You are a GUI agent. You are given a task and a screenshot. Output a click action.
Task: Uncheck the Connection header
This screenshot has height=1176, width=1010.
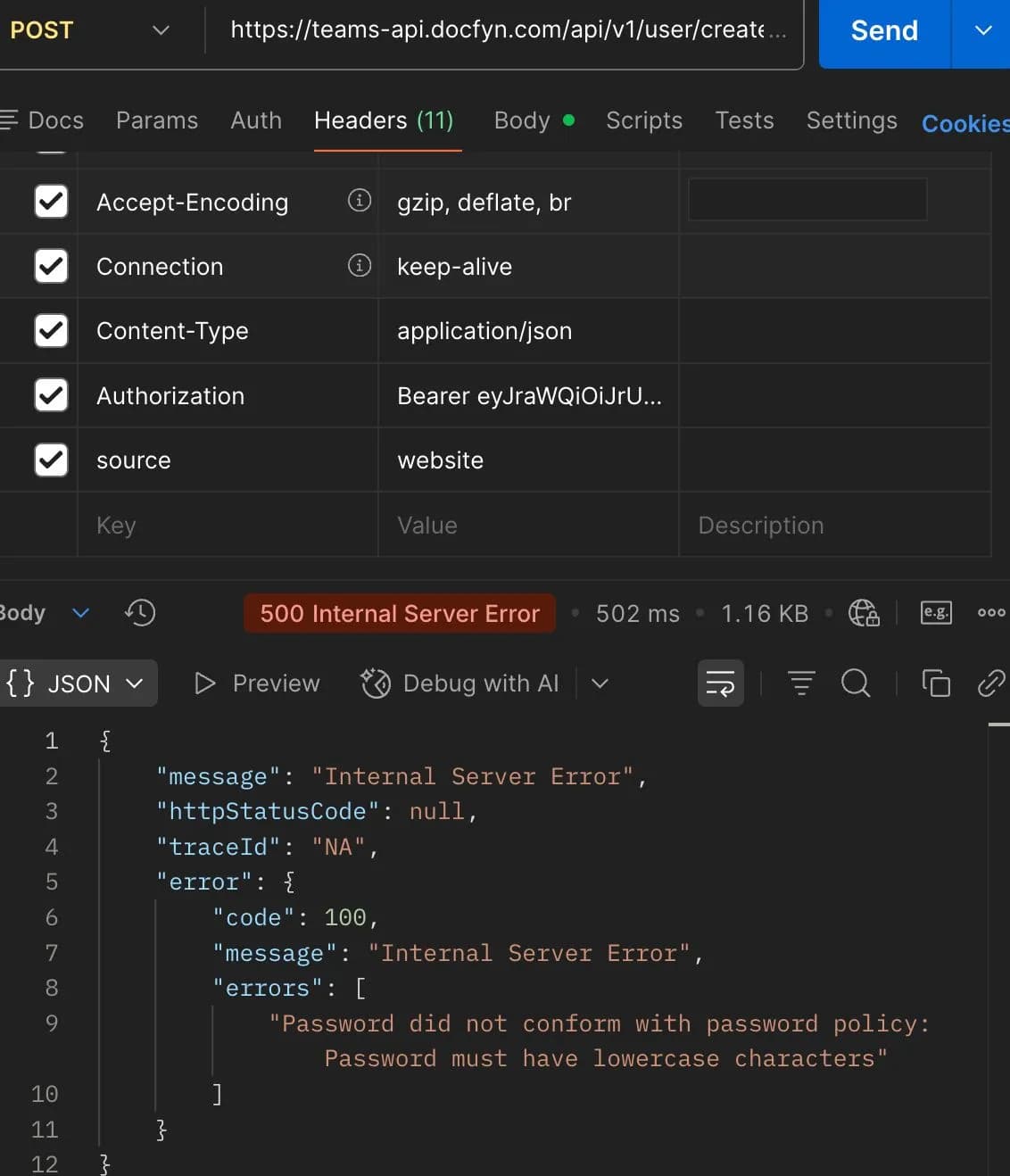[x=51, y=266]
